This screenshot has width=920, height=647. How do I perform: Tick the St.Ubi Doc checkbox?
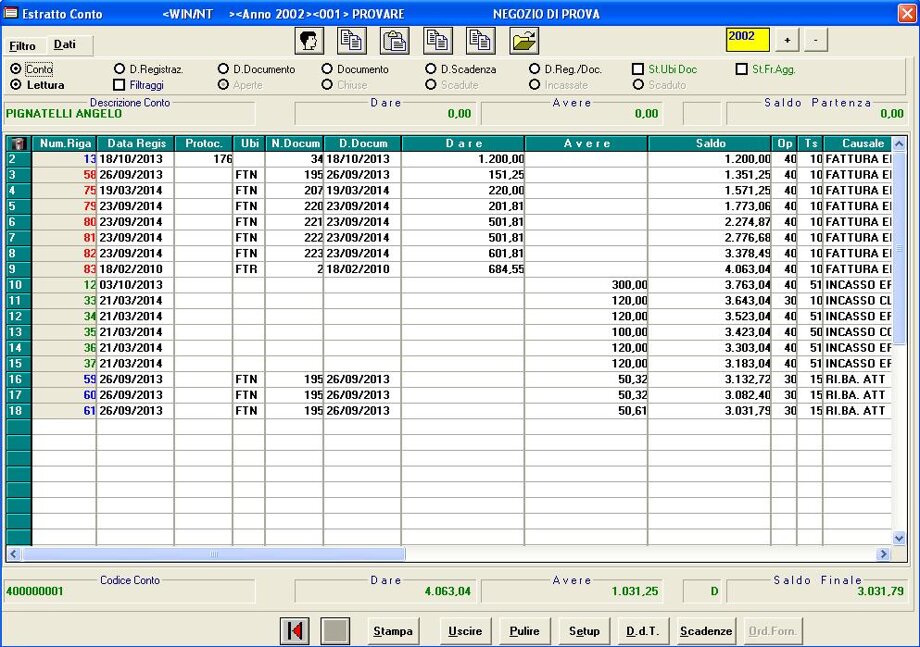[x=638, y=70]
